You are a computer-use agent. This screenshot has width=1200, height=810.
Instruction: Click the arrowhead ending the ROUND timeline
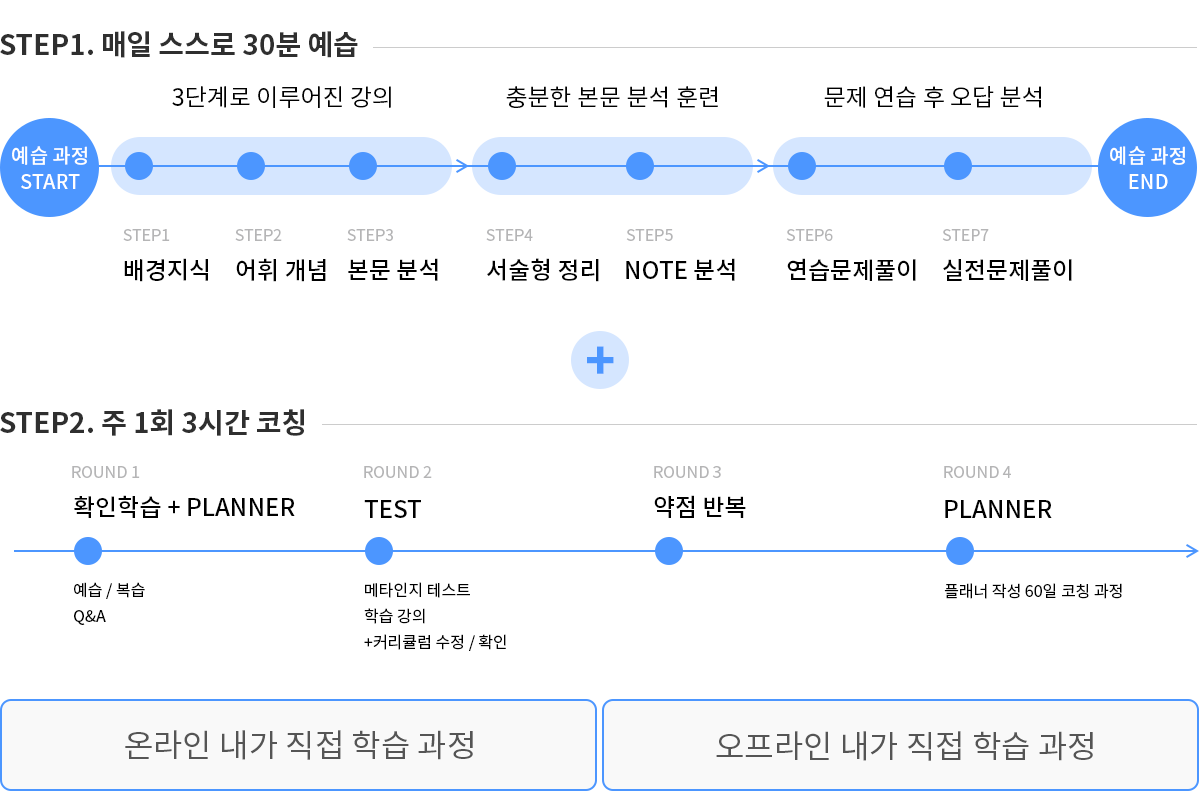point(1191,551)
